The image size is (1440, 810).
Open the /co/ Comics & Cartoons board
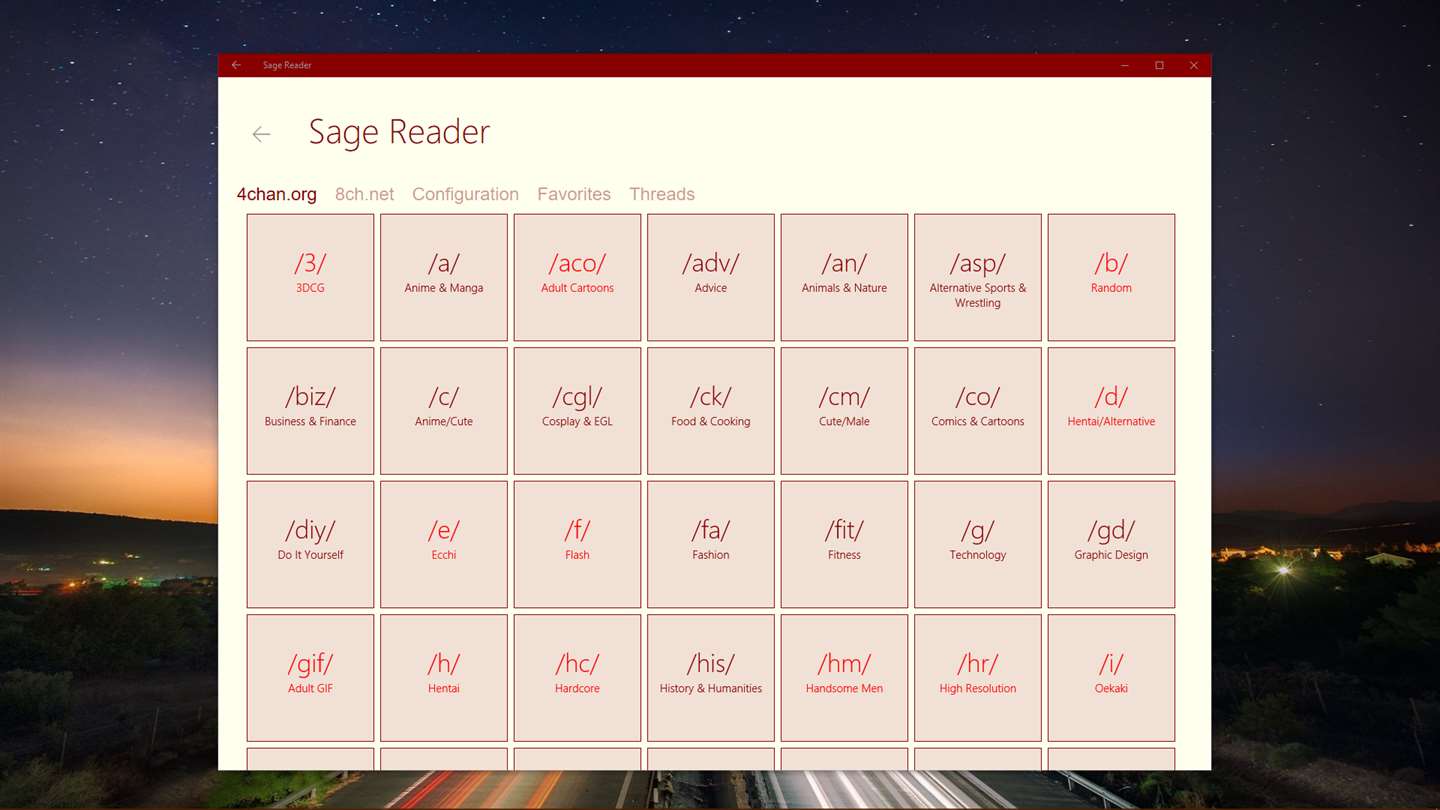(x=978, y=411)
